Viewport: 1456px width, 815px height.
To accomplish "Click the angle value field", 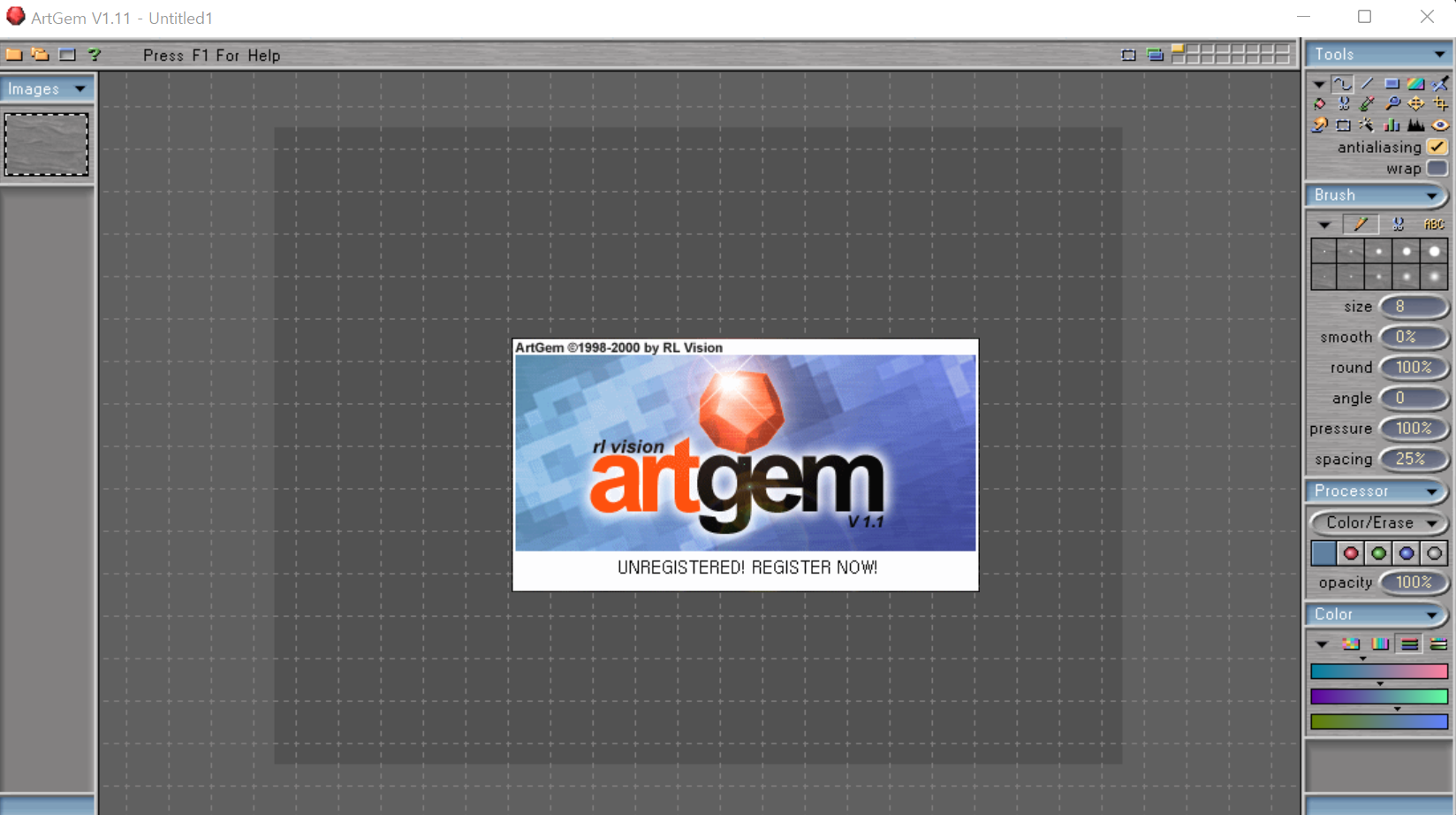I will (x=1414, y=399).
